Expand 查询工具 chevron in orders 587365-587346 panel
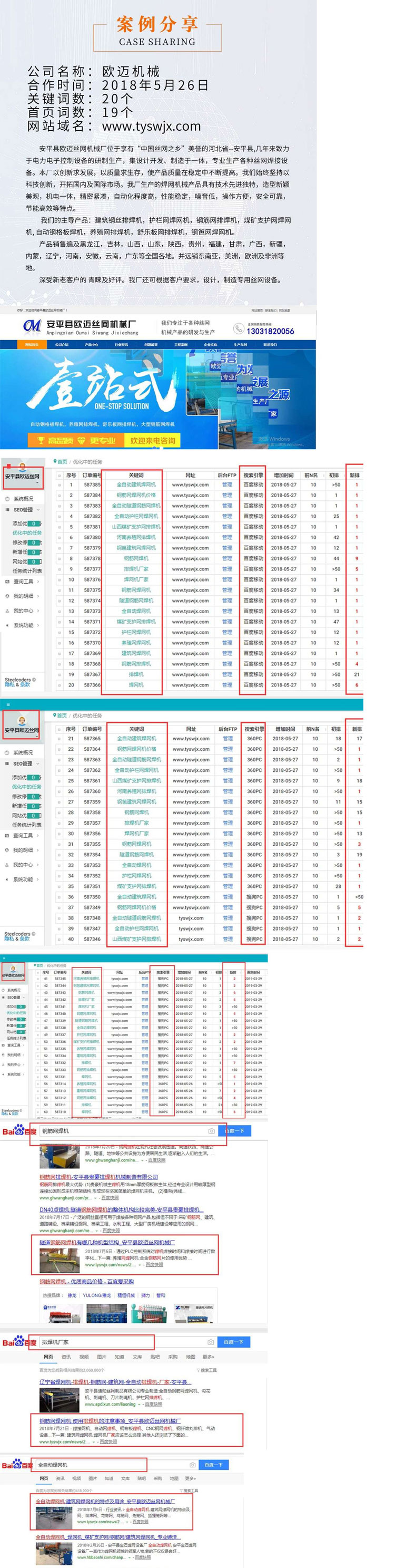Viewport: 395px width, 1568px height. tap(38, 836)
